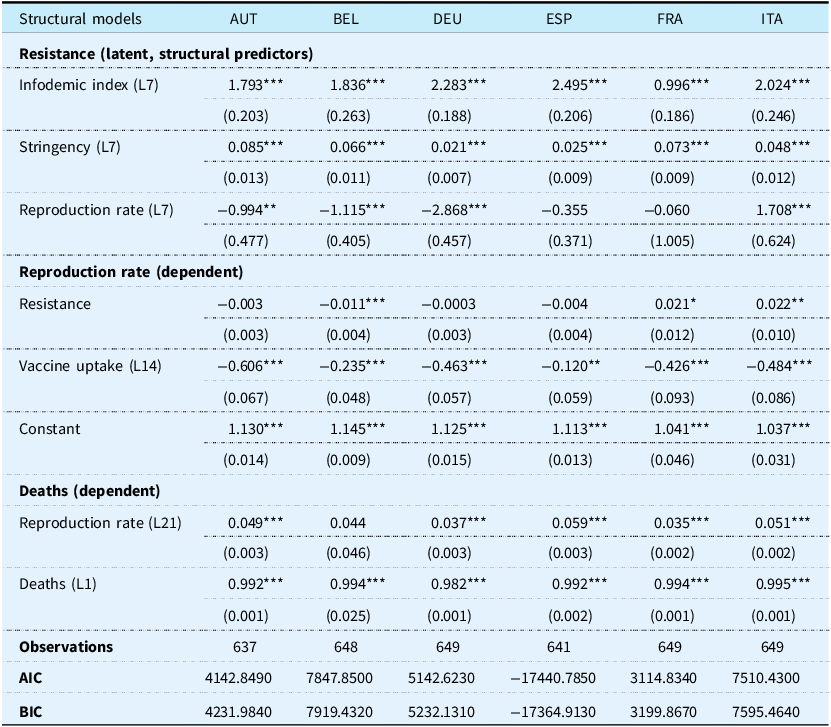Click the AIC value −17440.7850
Image resolution: width=831 pixels, height=727 pixels.
click(x=553, y=678)
